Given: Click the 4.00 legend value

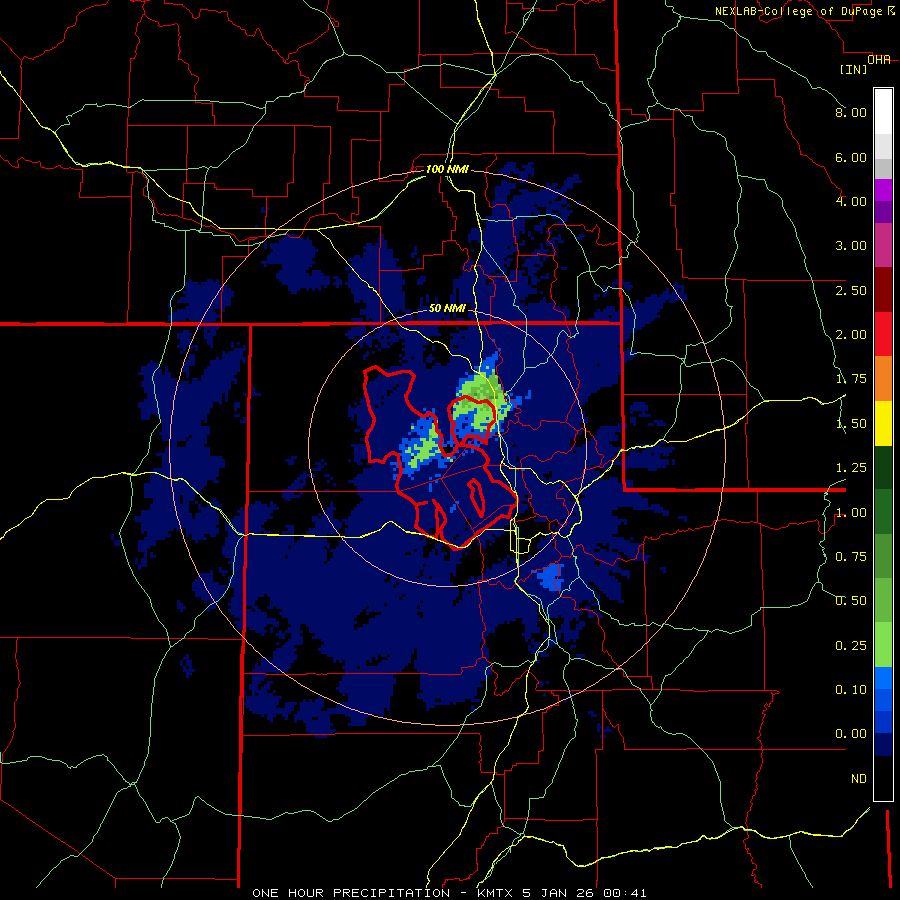Looking at the screenshot, I should (851, 201).
